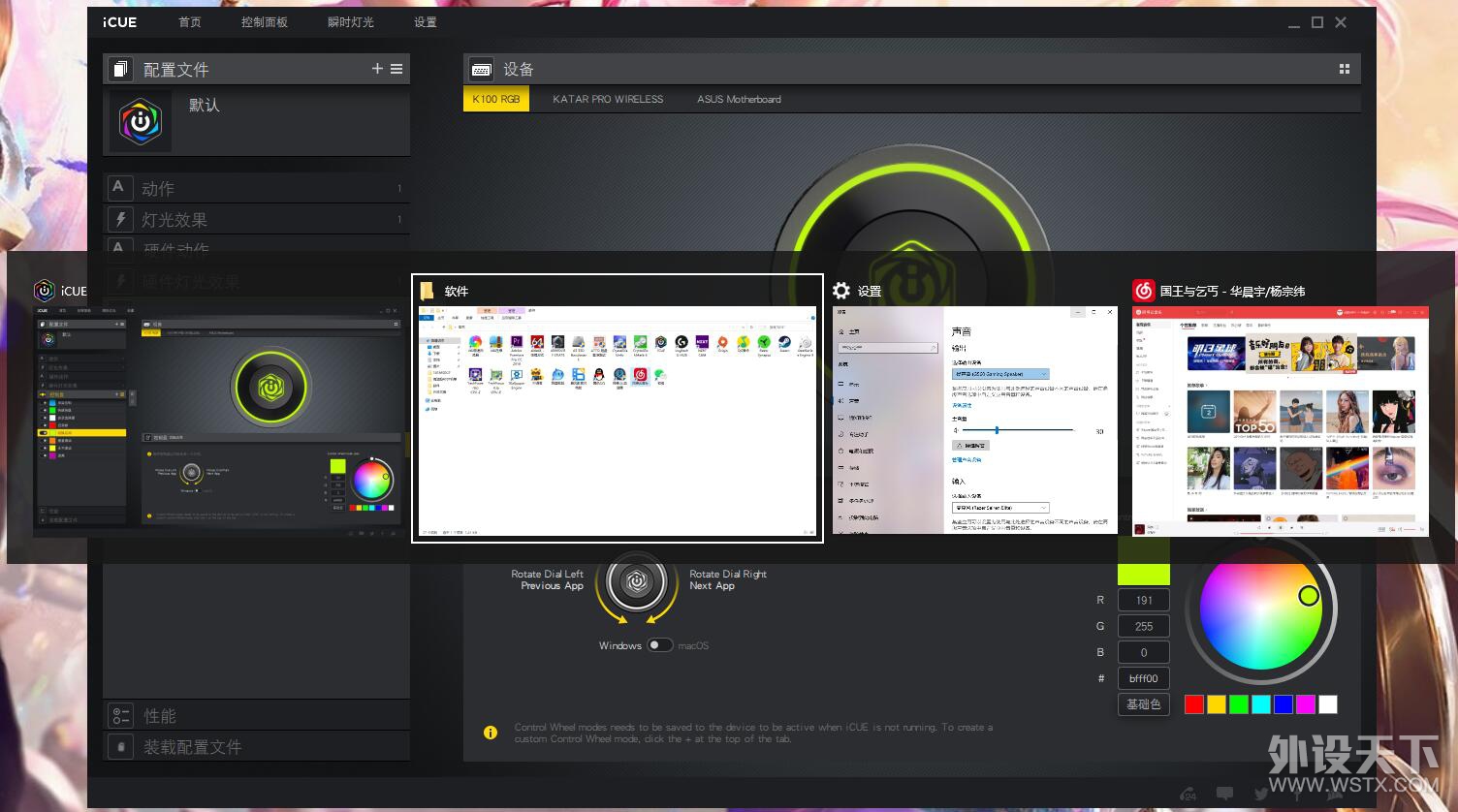This screenshot has width=1458, height=812.
Task: Click the R value field showing 191
Action: coord(1144,600)
